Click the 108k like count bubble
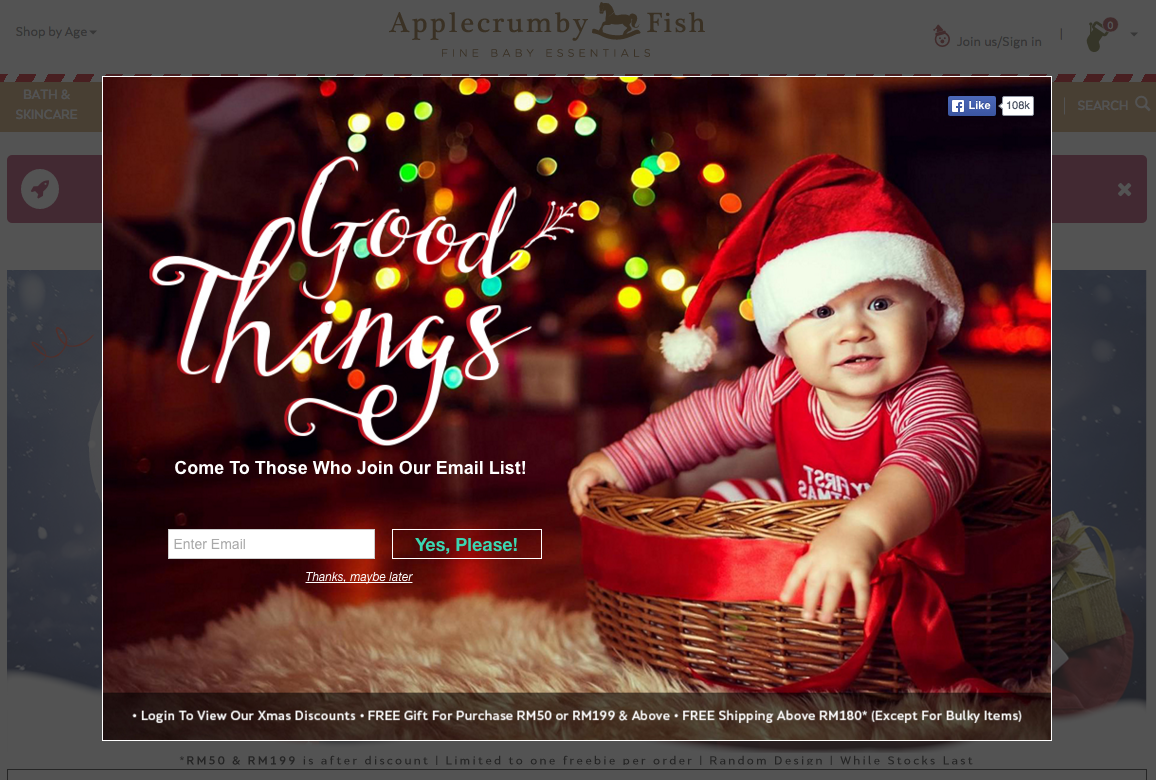This screenshot has height=780, width=1156. click(1017, 105)
